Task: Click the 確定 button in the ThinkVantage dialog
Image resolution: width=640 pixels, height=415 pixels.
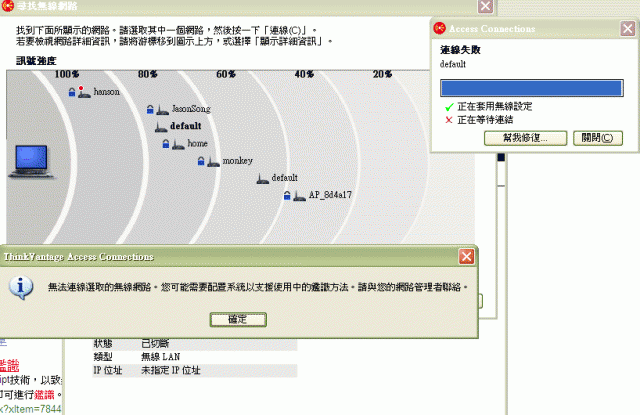Action: [x=238, y=320]
